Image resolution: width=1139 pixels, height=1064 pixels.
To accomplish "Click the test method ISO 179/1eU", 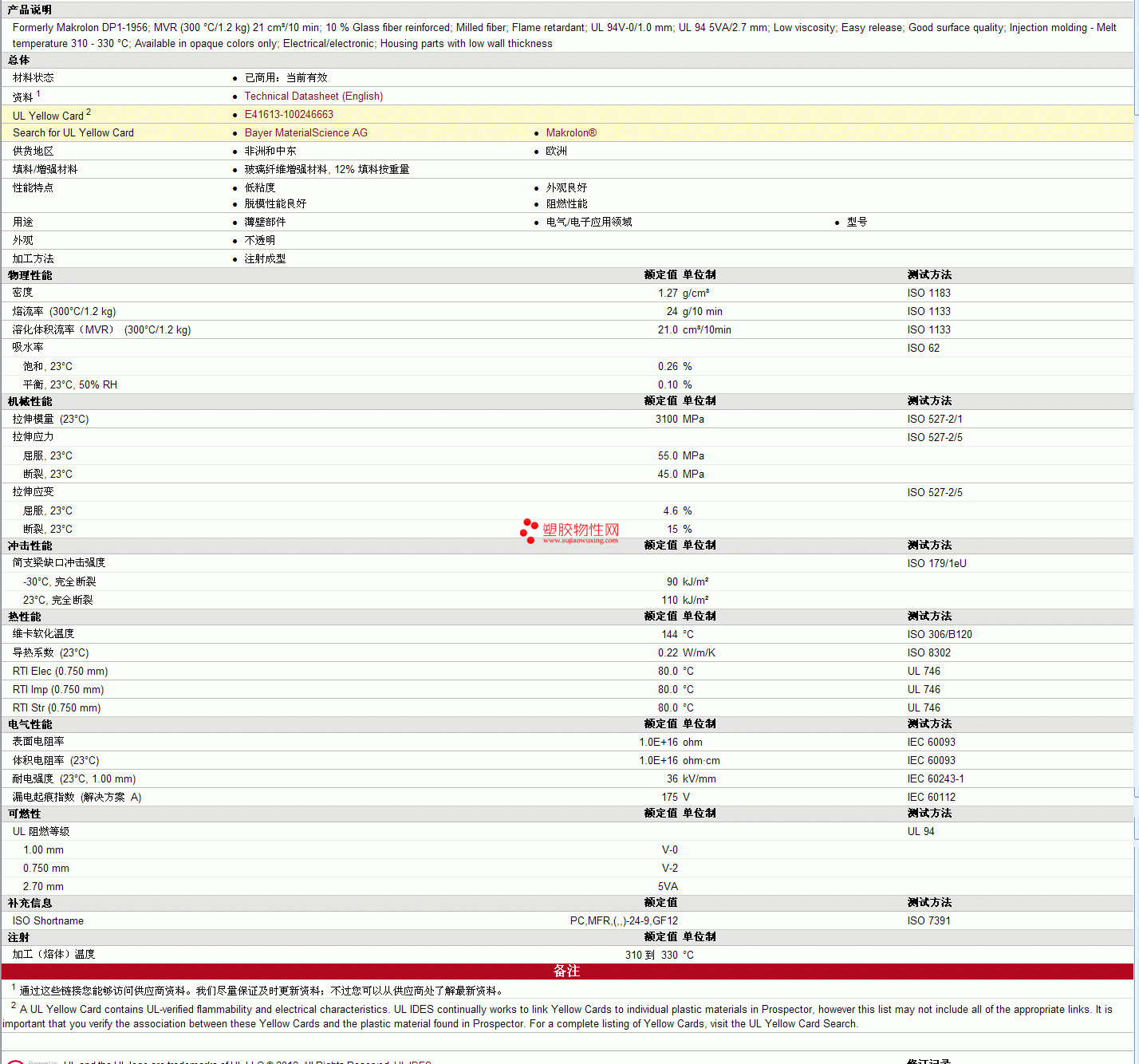I will [937, 564].
